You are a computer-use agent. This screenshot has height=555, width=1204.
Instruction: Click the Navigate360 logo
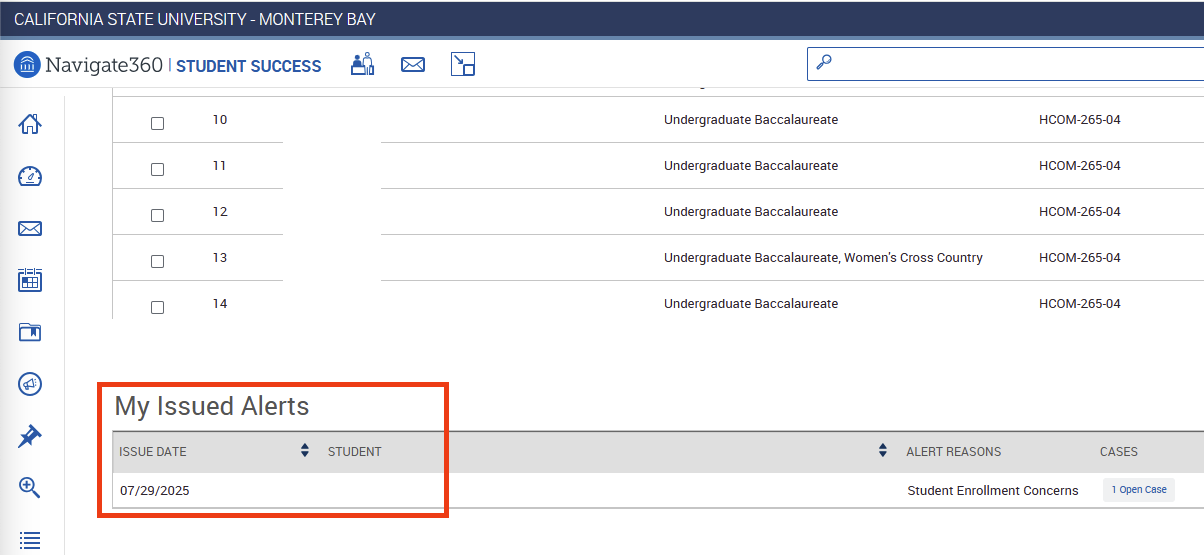[89, 65]
